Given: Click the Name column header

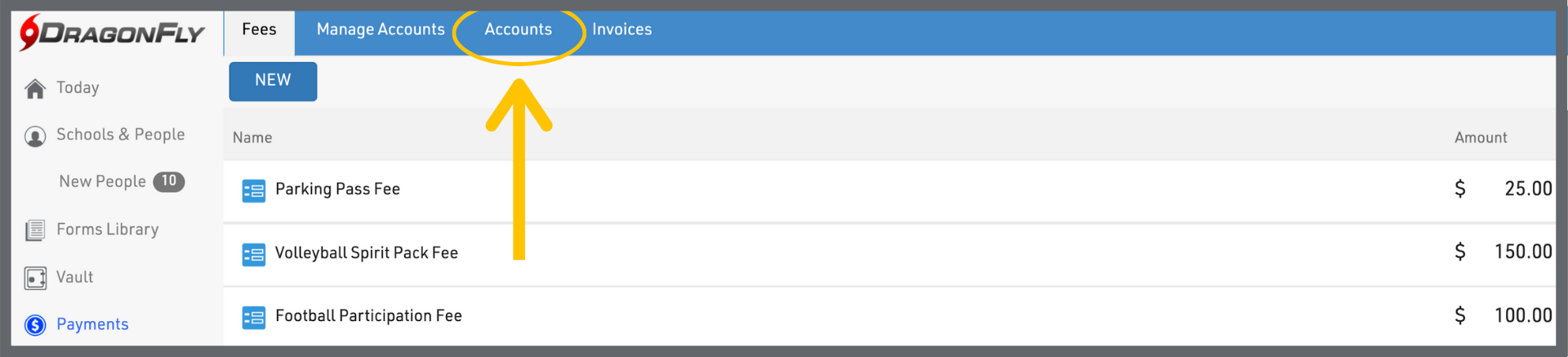Looking at the screenshot, I should click(252, 138).
